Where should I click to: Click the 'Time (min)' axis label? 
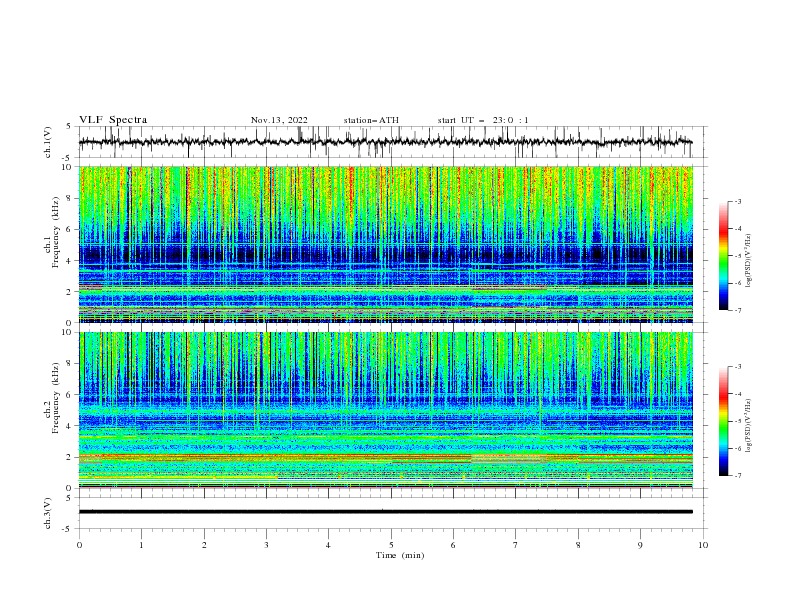pyautogui.click(x=400, y=555)
